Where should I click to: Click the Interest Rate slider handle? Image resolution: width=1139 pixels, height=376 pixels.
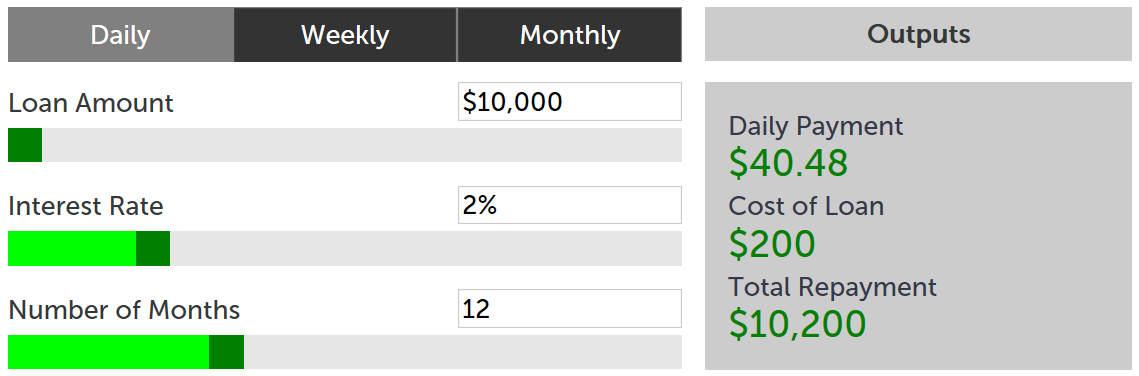tap(153, 248)
